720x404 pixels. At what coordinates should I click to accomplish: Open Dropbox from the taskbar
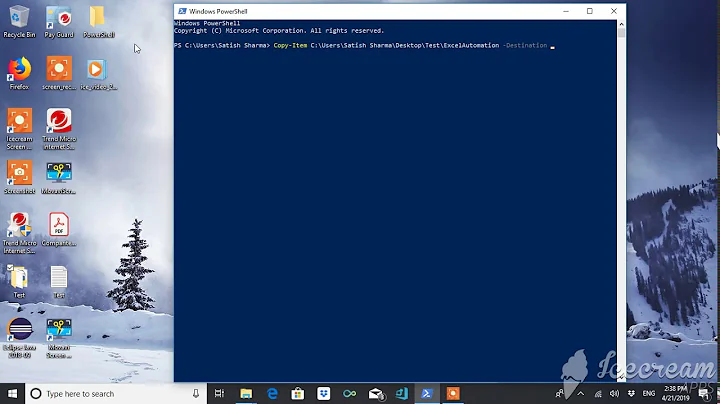click(x=323, y=394)
